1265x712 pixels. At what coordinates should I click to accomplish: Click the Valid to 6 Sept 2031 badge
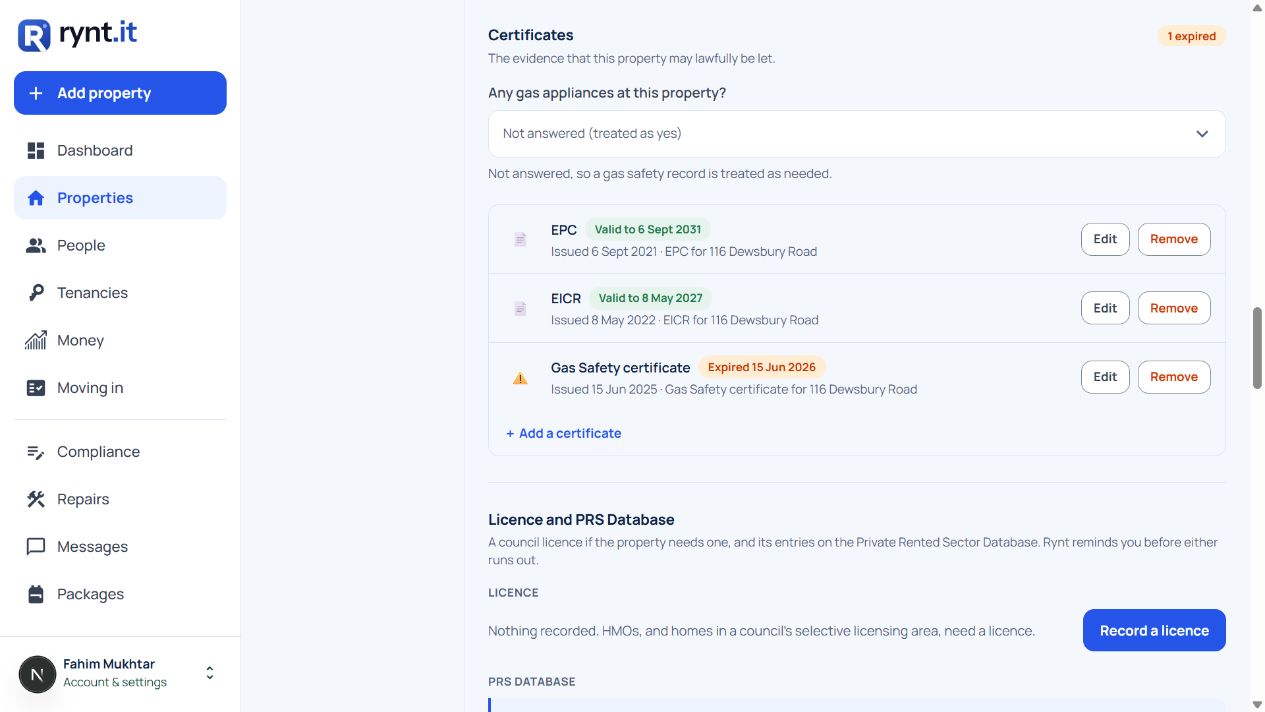648,229
